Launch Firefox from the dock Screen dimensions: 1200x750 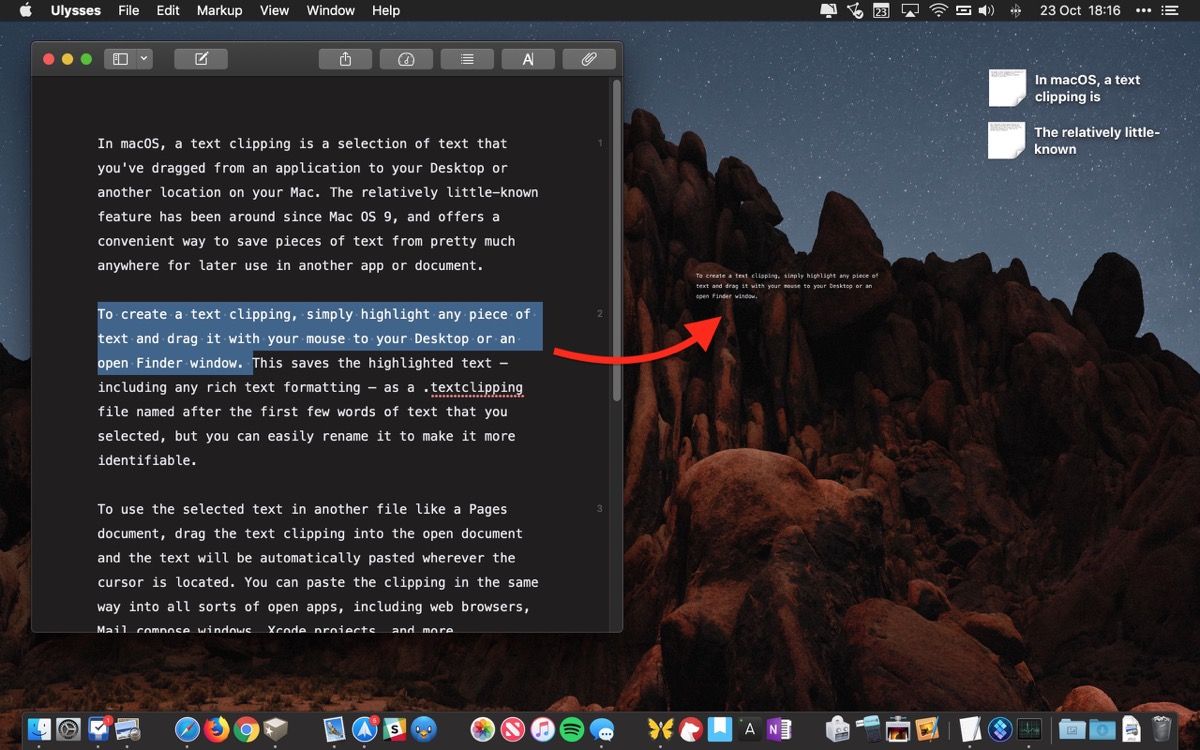coord(216,729)
